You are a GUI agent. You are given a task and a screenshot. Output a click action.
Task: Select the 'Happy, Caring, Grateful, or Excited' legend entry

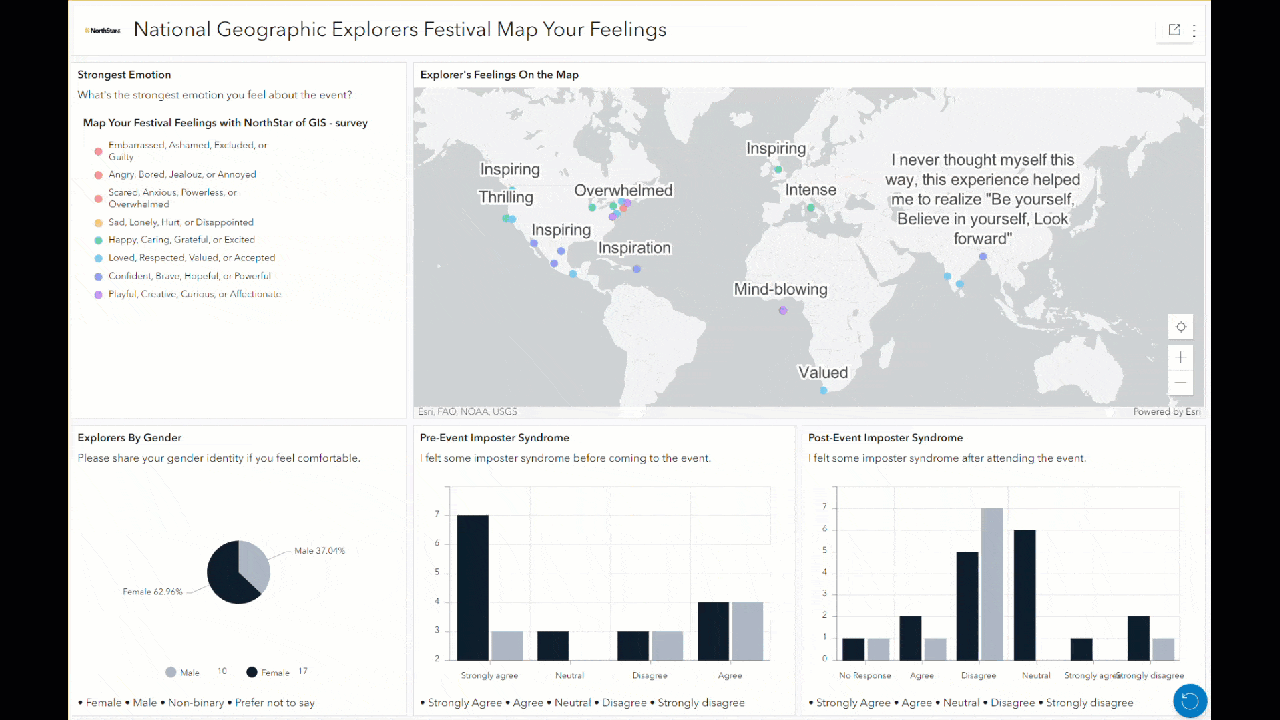pyautogui.click(x=181, y=240)
